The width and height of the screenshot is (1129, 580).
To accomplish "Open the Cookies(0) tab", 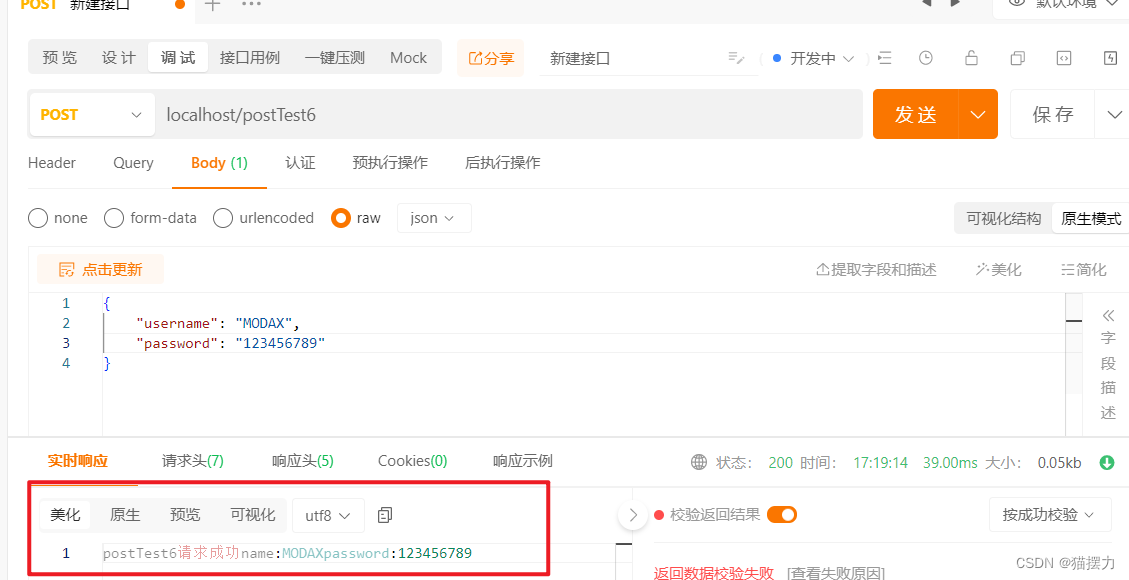I will click(413, 461).
